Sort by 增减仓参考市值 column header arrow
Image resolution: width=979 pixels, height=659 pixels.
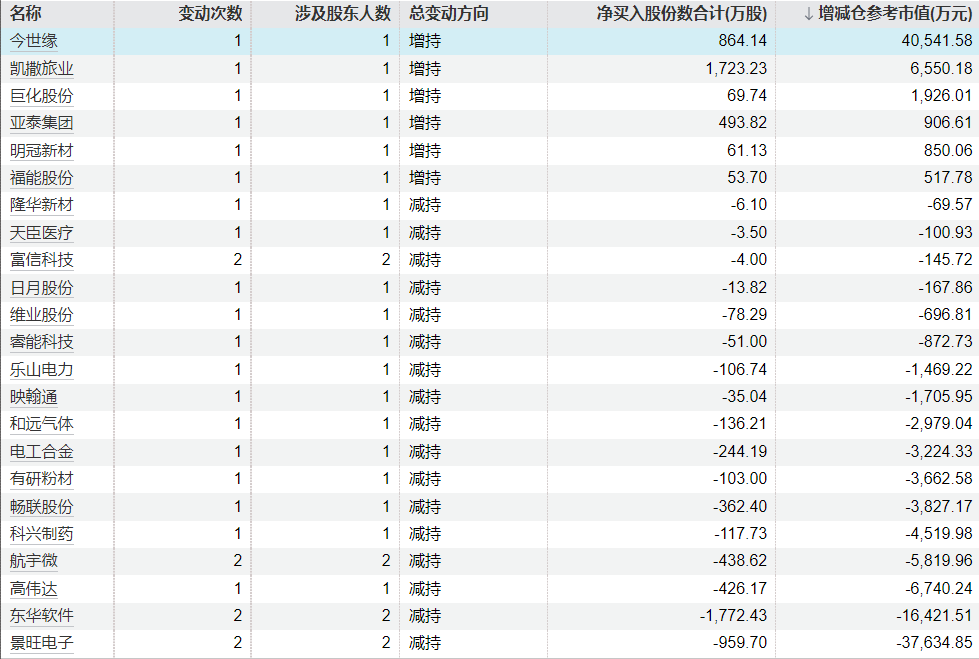(x=809, y=14)
